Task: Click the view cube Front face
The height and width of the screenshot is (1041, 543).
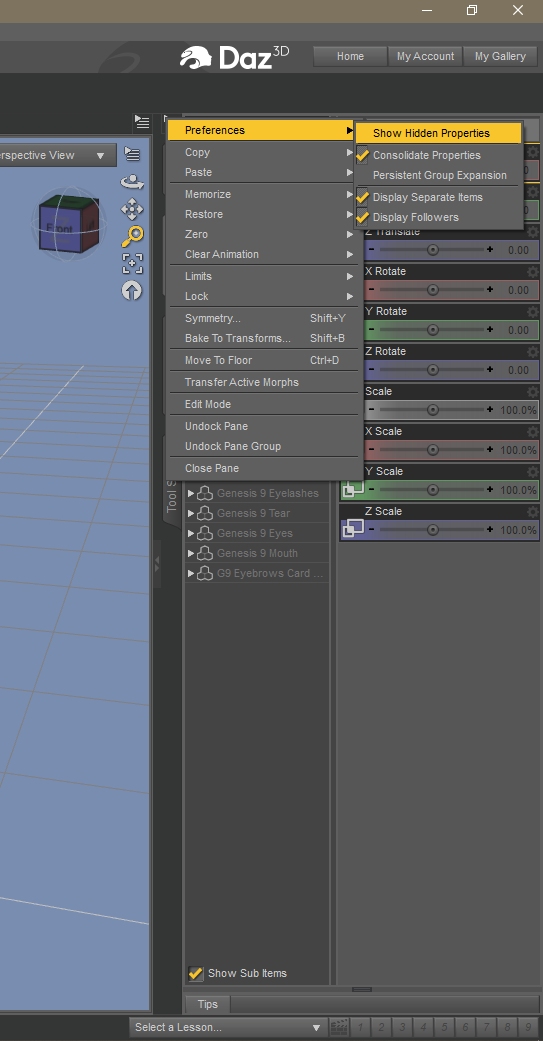Action: (x=60, y=228)
